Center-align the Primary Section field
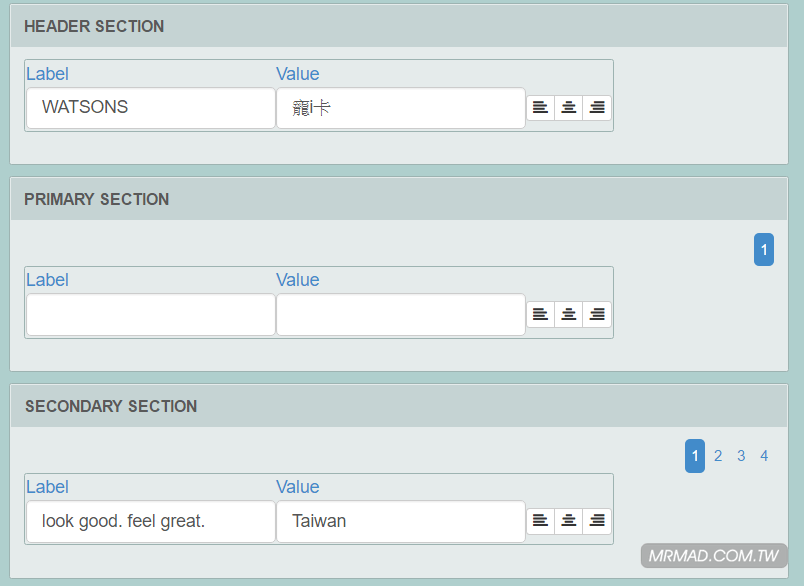 569,315
